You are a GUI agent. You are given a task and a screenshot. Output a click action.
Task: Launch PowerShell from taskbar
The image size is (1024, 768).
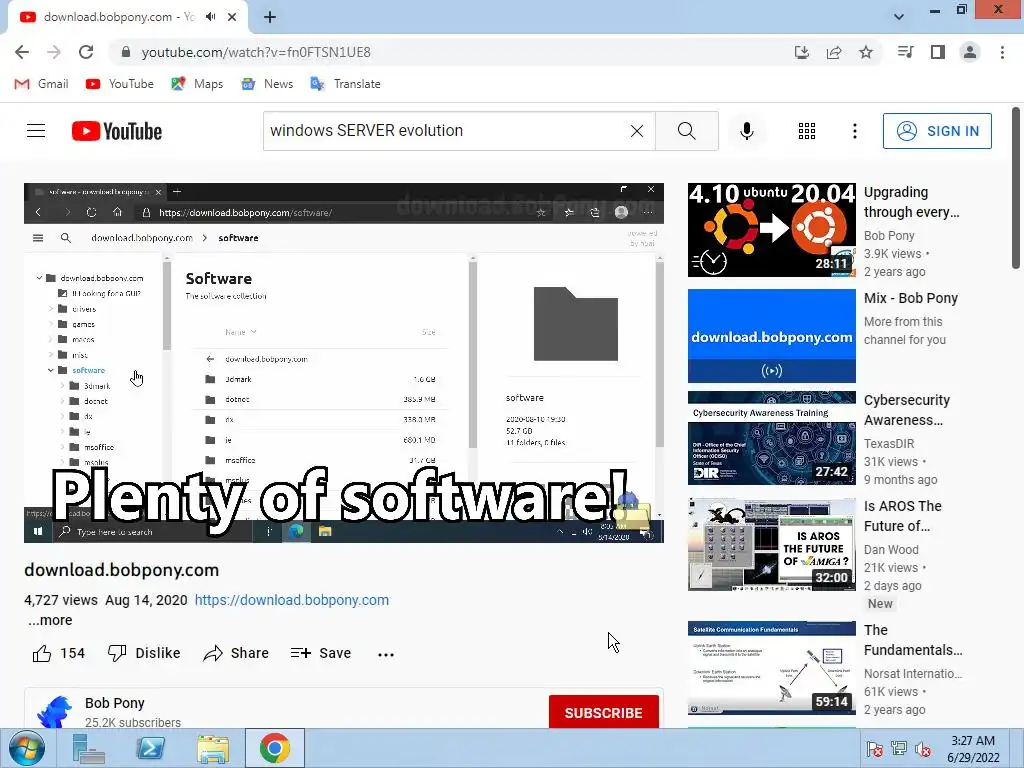[x=150, y=748]
